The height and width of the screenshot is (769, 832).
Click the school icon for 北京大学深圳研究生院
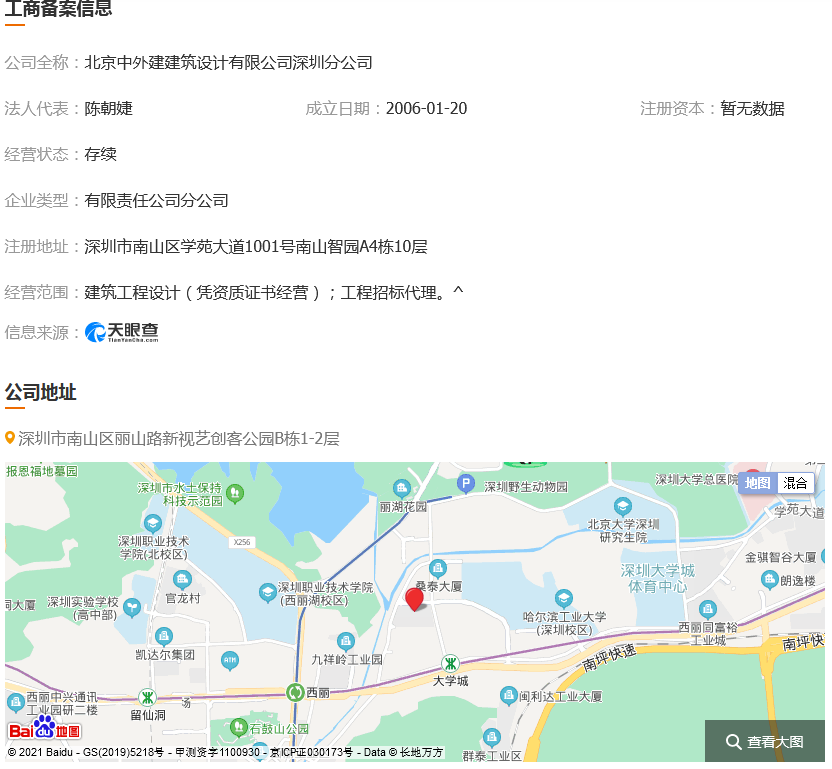point(623,507)
